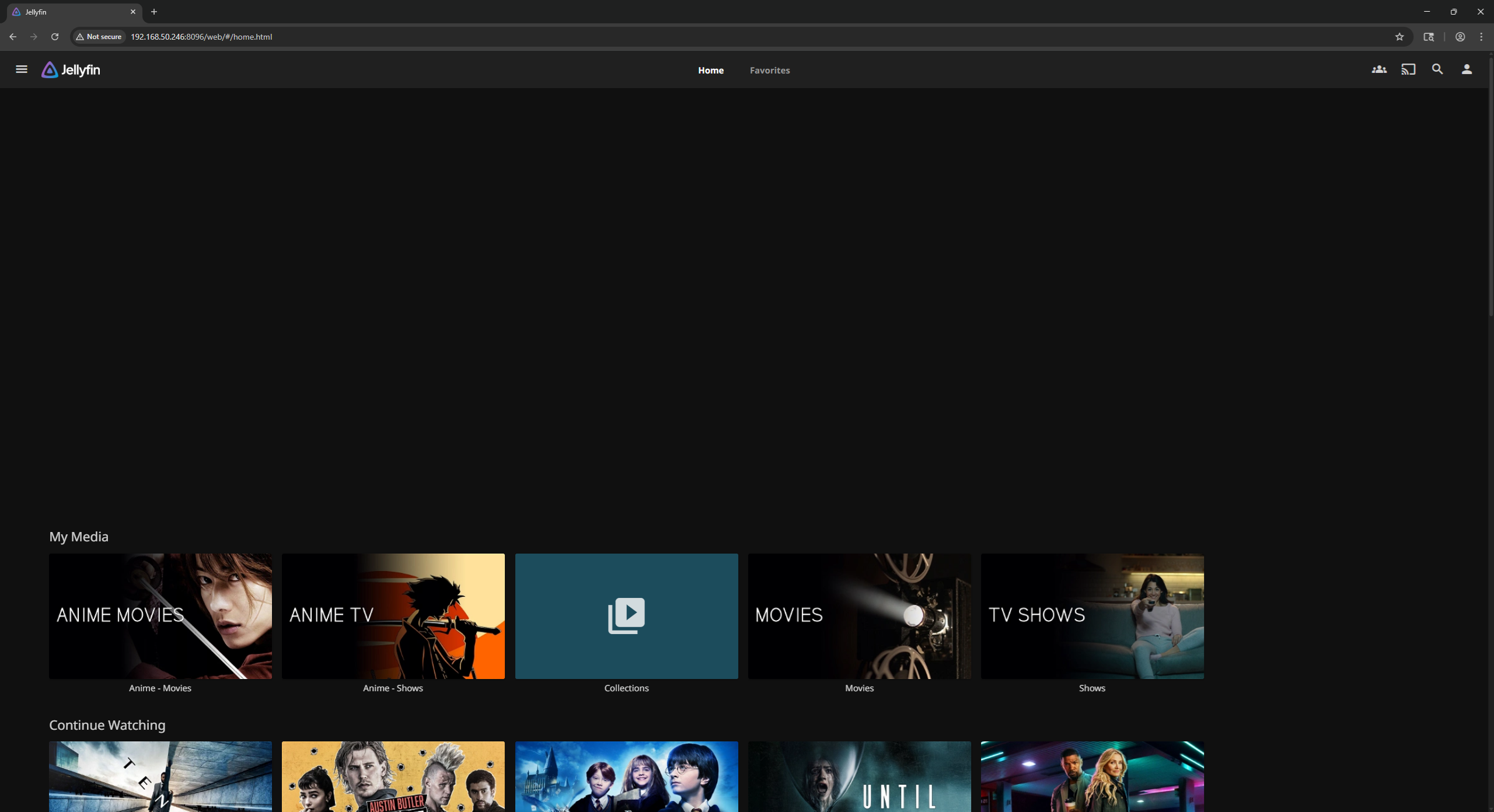Open a new browser tab
This screenshot has height=812, width=1494.
(x=154, y=12)
